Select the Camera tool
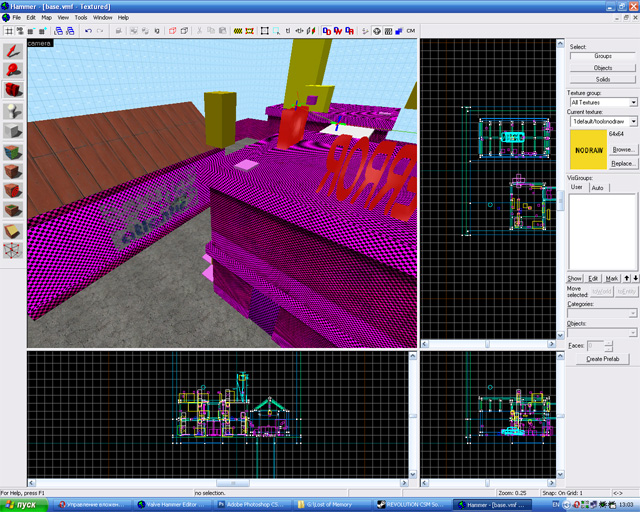The width and height of the screenshot is (640, 512). click(x=13, y=90)
